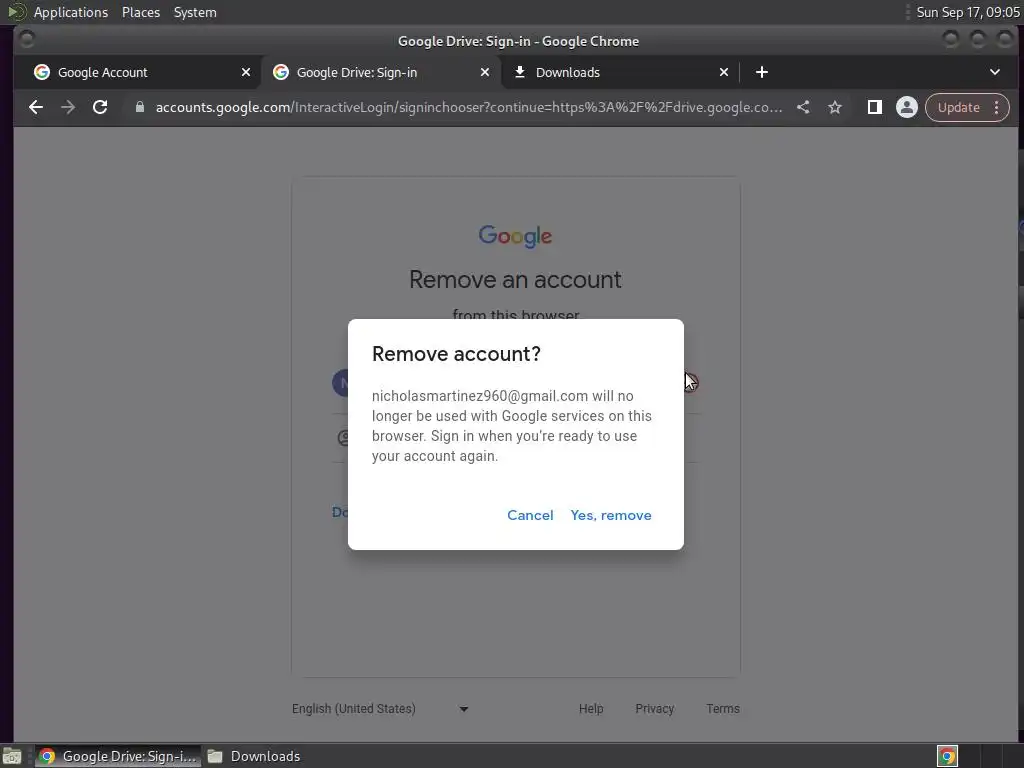Viewport: 1024px width, 768px height.
Task: Share this page icon in address bar
Action: [x=803, y=107]
